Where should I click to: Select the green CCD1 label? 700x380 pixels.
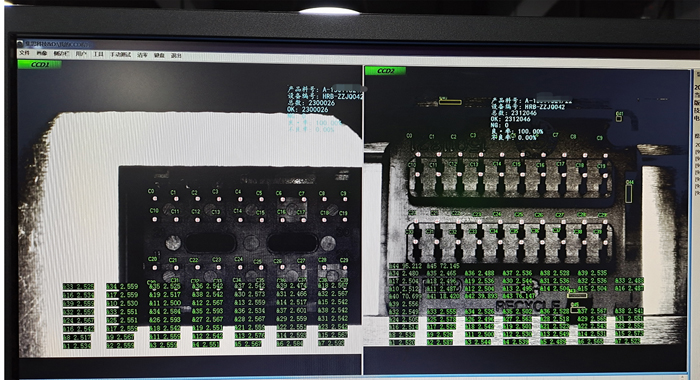[x=39, y=65]
